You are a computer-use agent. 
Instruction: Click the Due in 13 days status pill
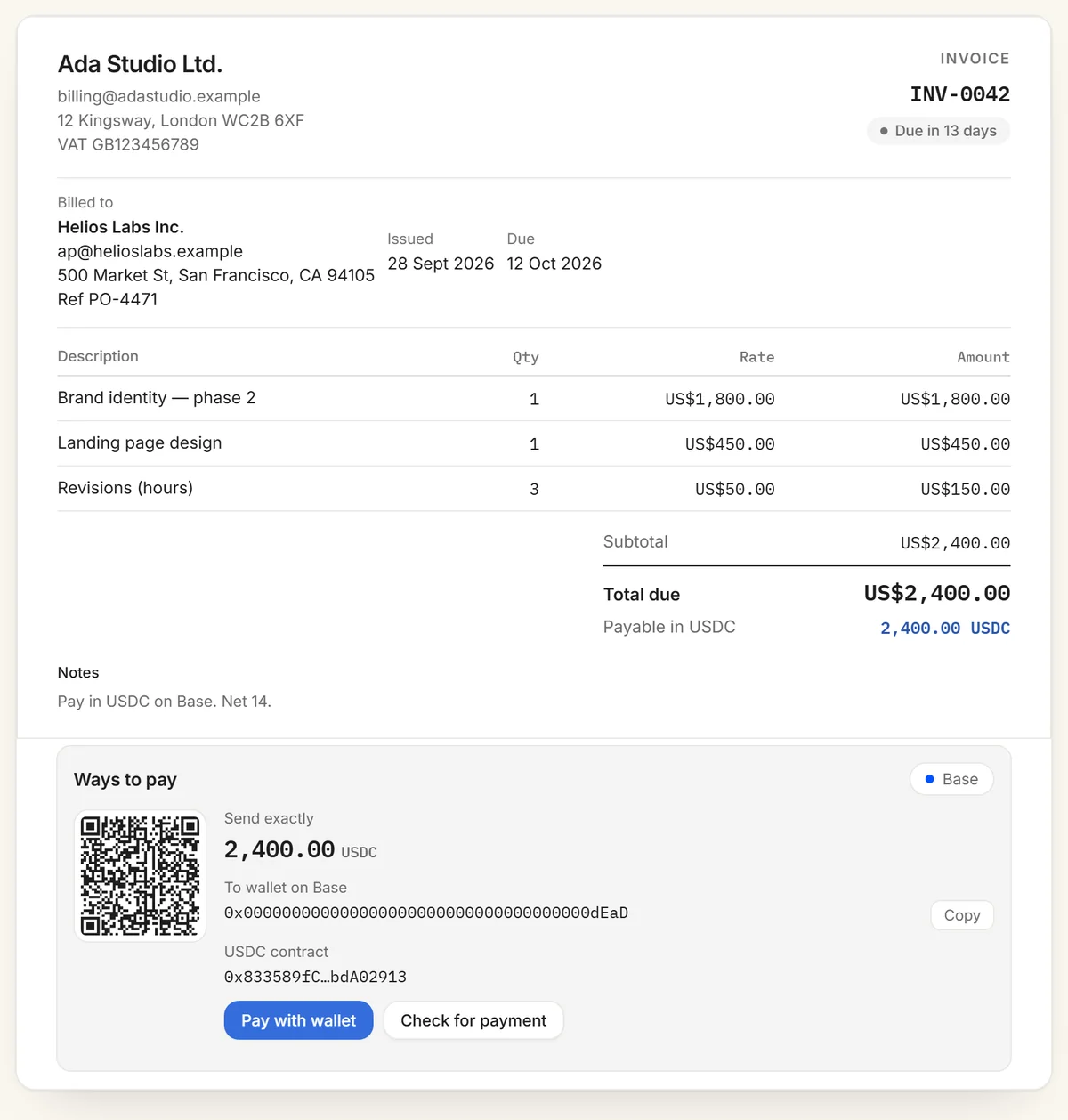point(938,131)
